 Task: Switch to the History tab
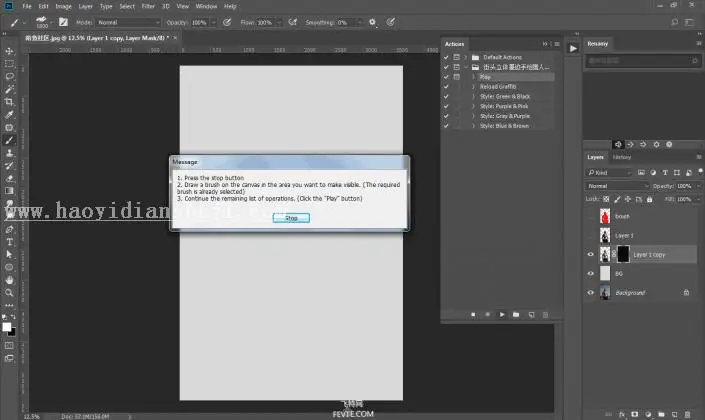coord(622,157)
